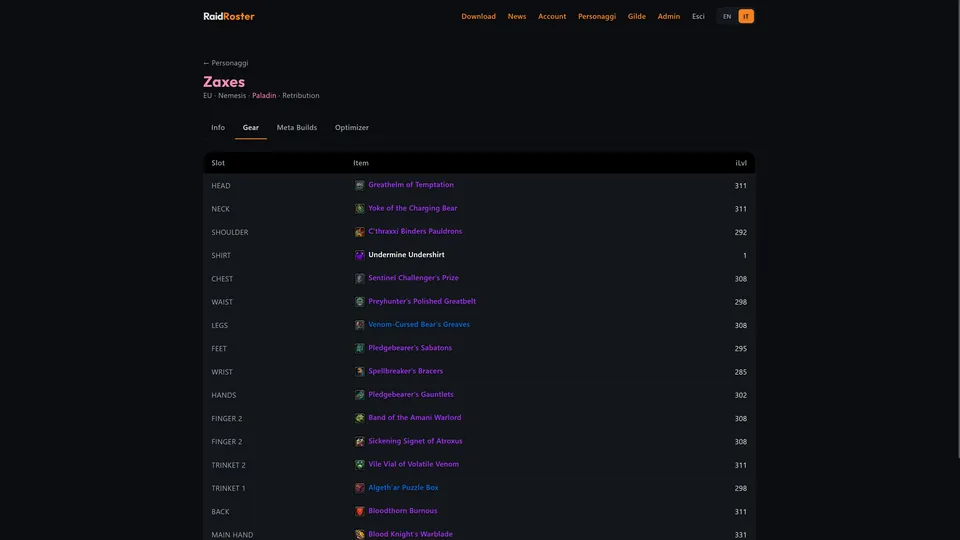Click the Item column header

(x=361, y=163)
